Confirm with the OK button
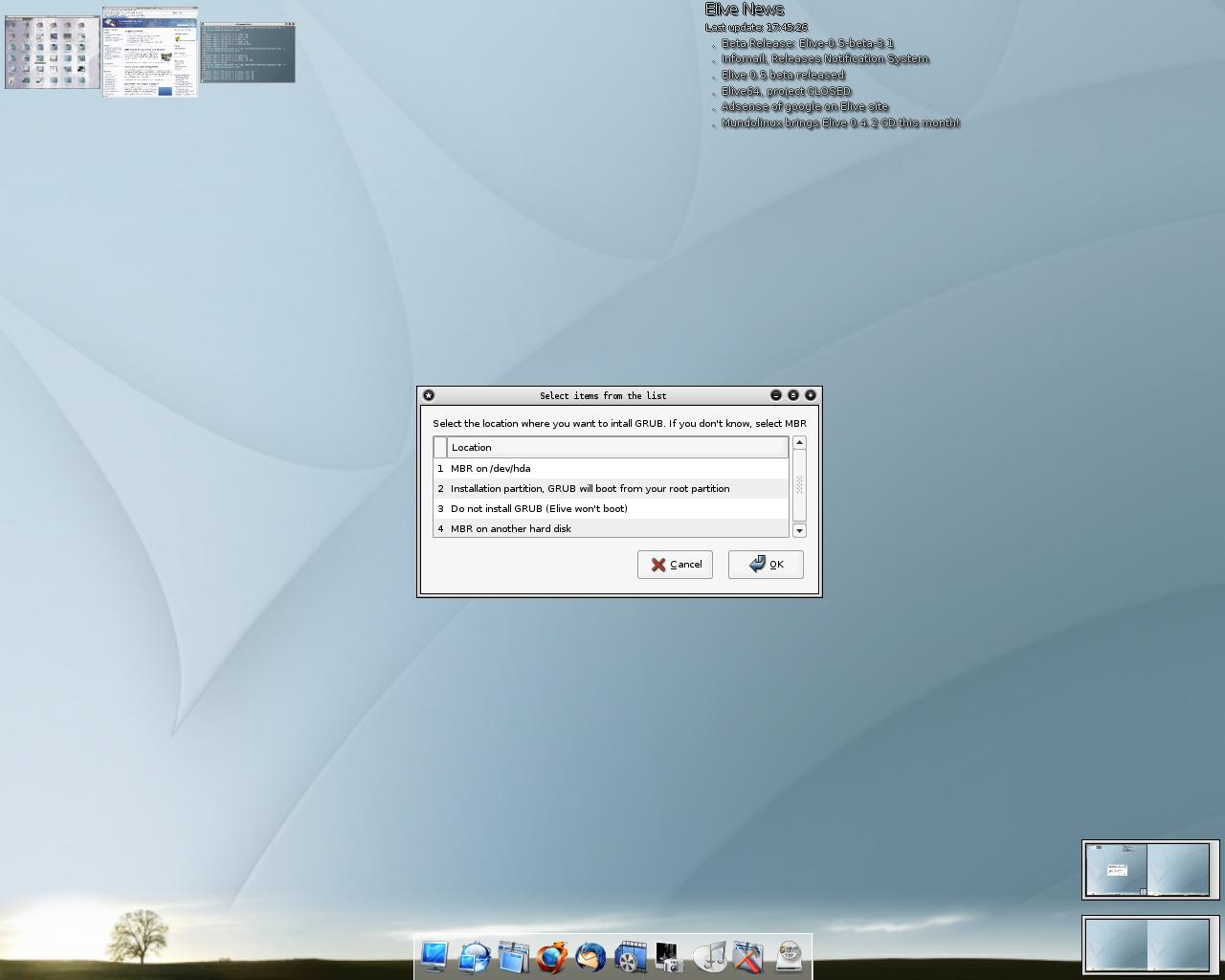The width and height of the screenshot is (1225, 980). click(766, 565)
